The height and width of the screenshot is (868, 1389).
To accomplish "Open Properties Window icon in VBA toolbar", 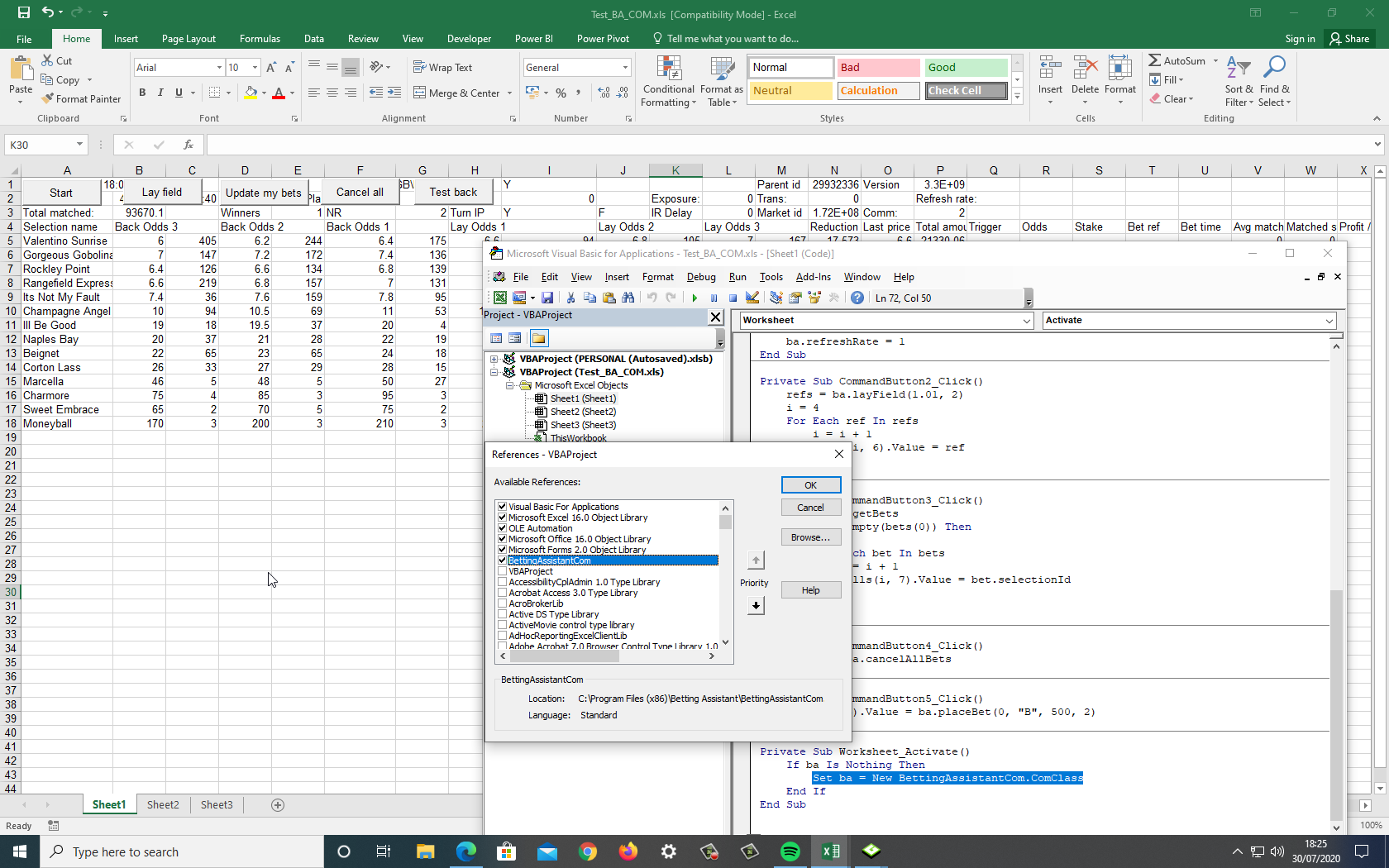I will 795,298.
